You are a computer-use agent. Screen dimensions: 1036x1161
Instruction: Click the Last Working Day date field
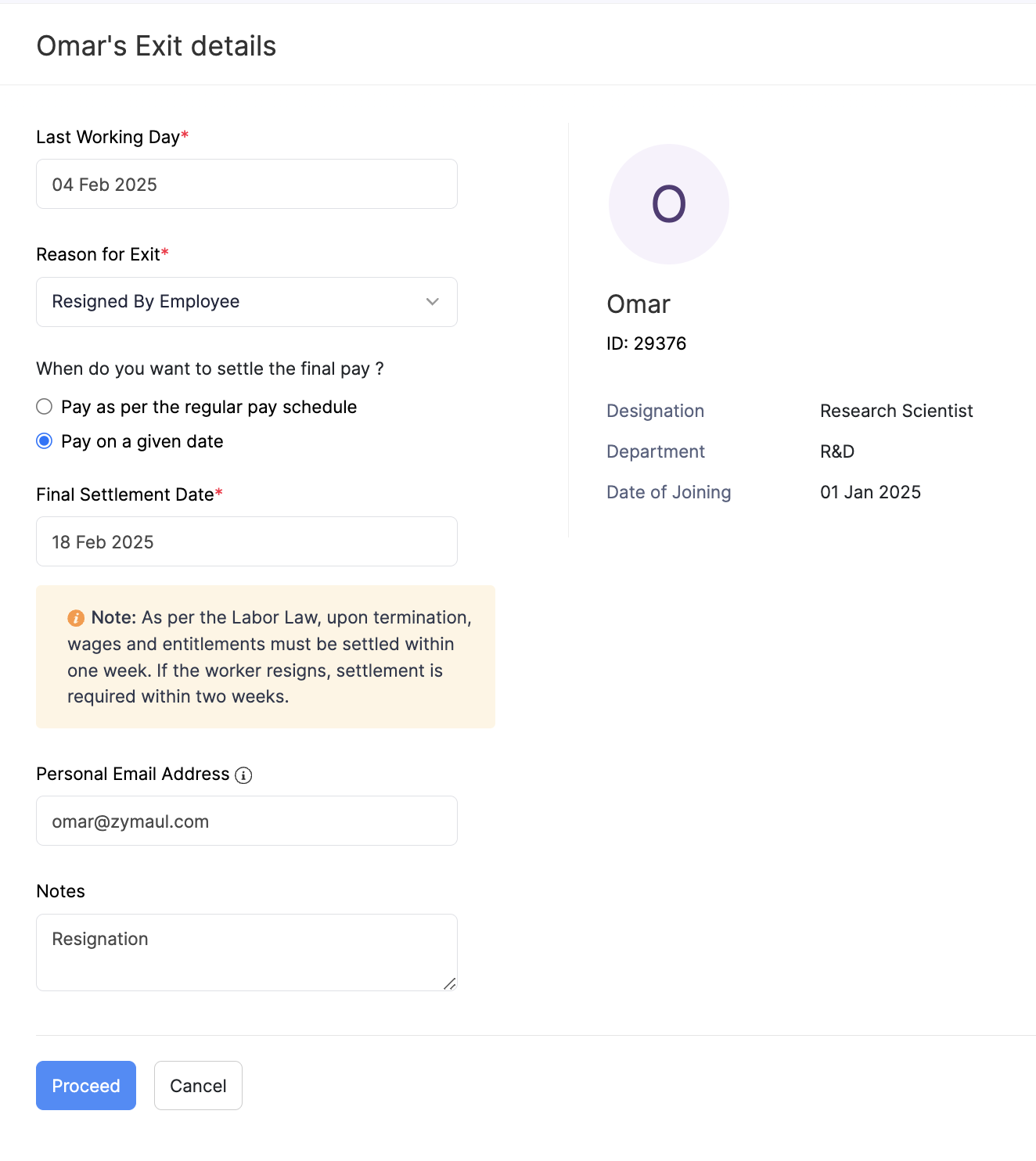tap(246, 185)
